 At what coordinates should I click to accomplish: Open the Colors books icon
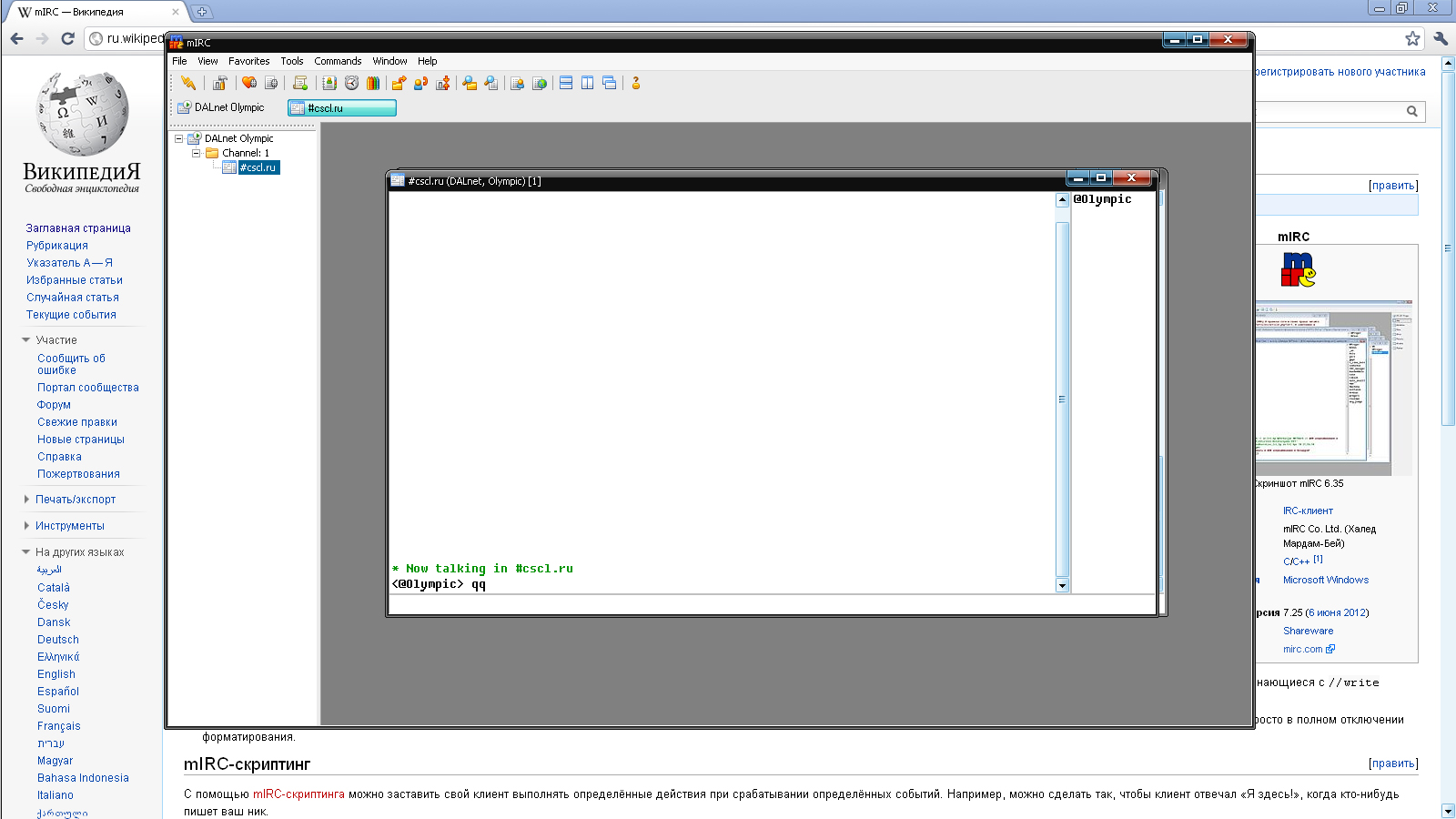point(373,83)
